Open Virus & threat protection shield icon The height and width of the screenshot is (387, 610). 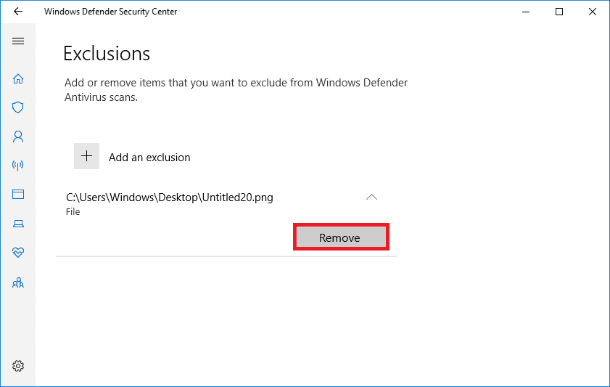click(18, 107)
